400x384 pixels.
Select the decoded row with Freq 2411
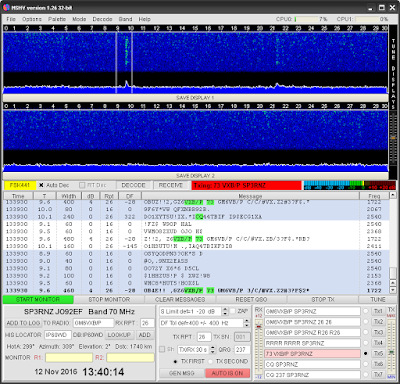click(196, 246)
